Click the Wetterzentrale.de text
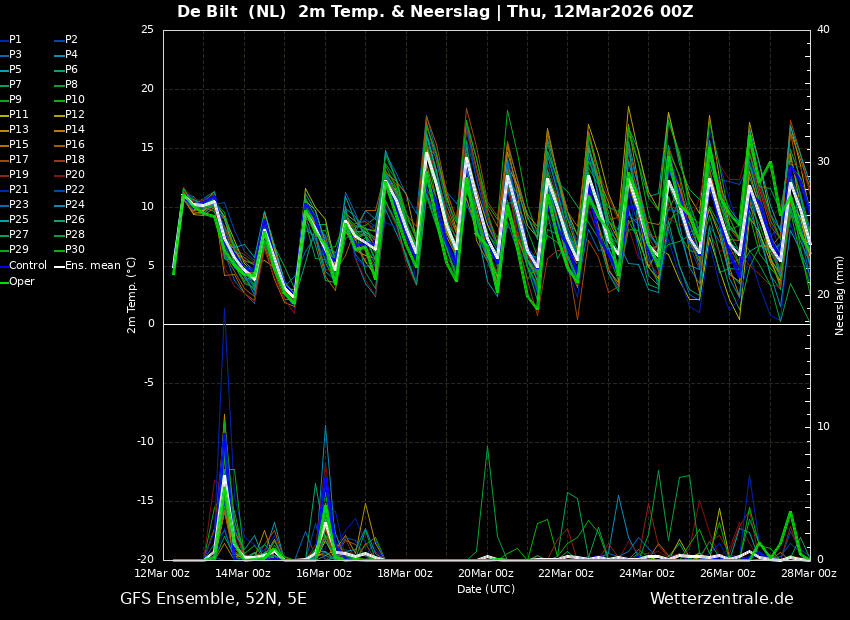 coord(721,599)
